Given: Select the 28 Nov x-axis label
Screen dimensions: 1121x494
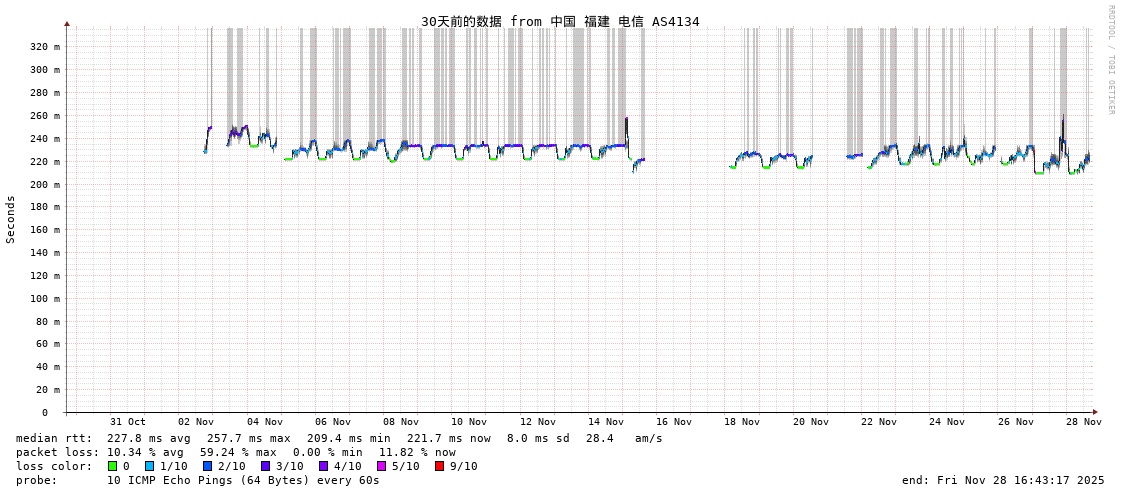Looking at the screenshot, I should [1083, 422].
